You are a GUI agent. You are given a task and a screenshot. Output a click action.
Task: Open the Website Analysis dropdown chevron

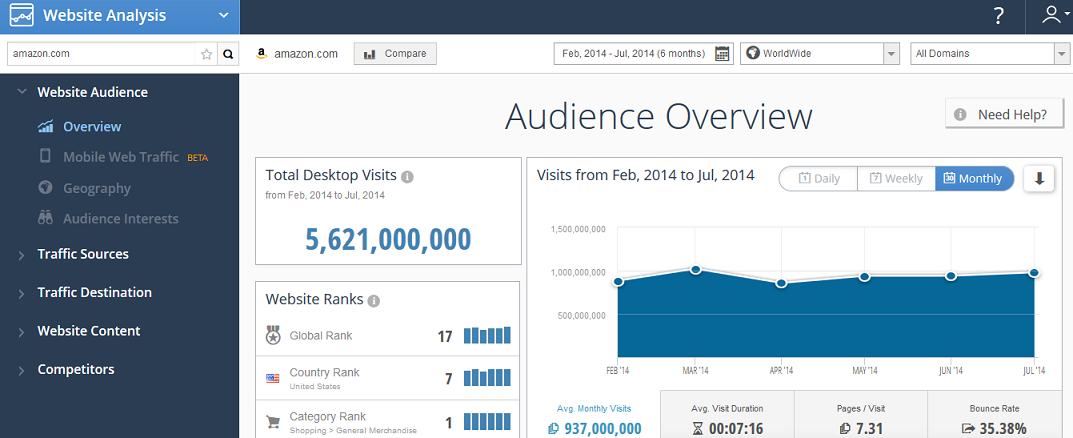point(223,16)
